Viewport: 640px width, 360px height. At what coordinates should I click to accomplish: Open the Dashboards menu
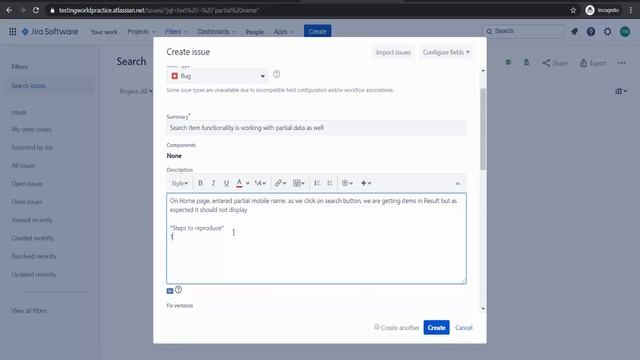tap(216, 31)
